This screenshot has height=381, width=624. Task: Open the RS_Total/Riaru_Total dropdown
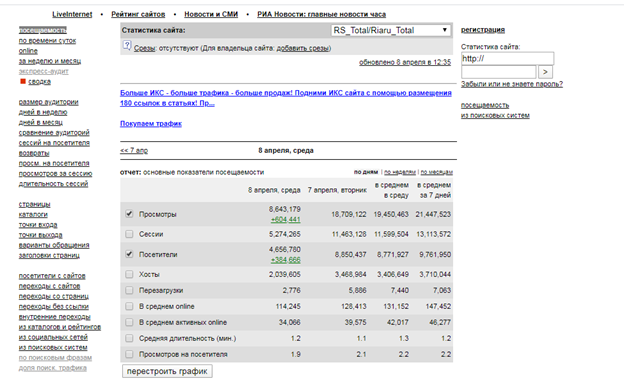coord(391,30)
